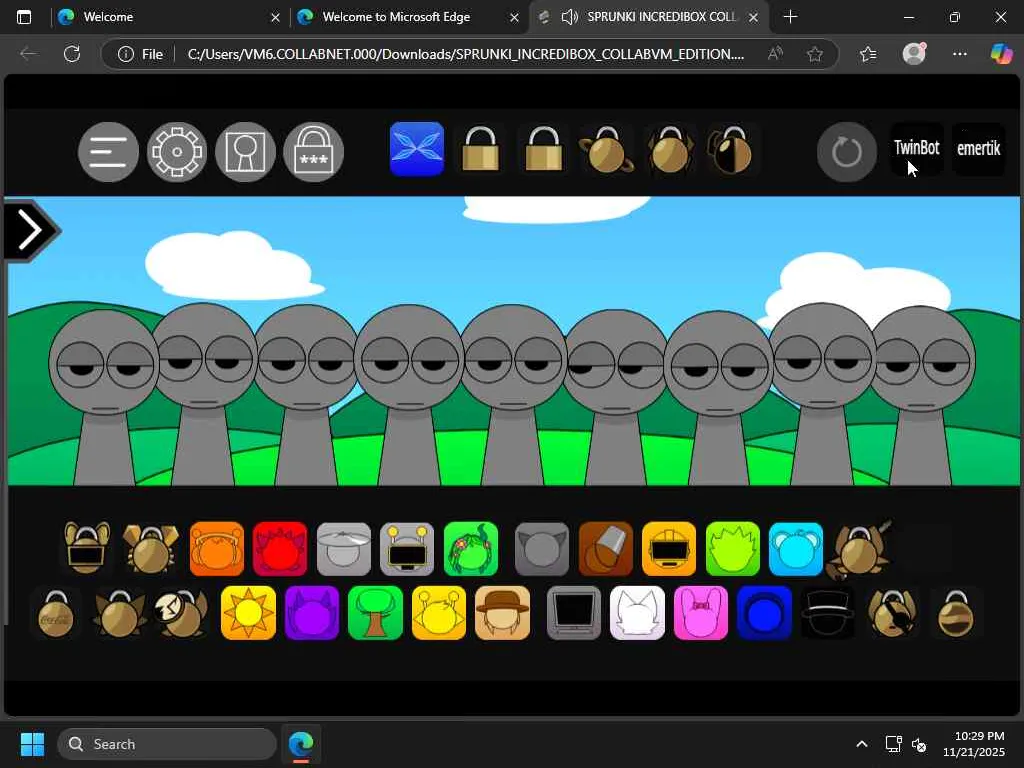The height and width of the screenshot is (768, 1024).
Task: Switch to Welcome to Microsoft Edge tab
Action: coord(408,17)
